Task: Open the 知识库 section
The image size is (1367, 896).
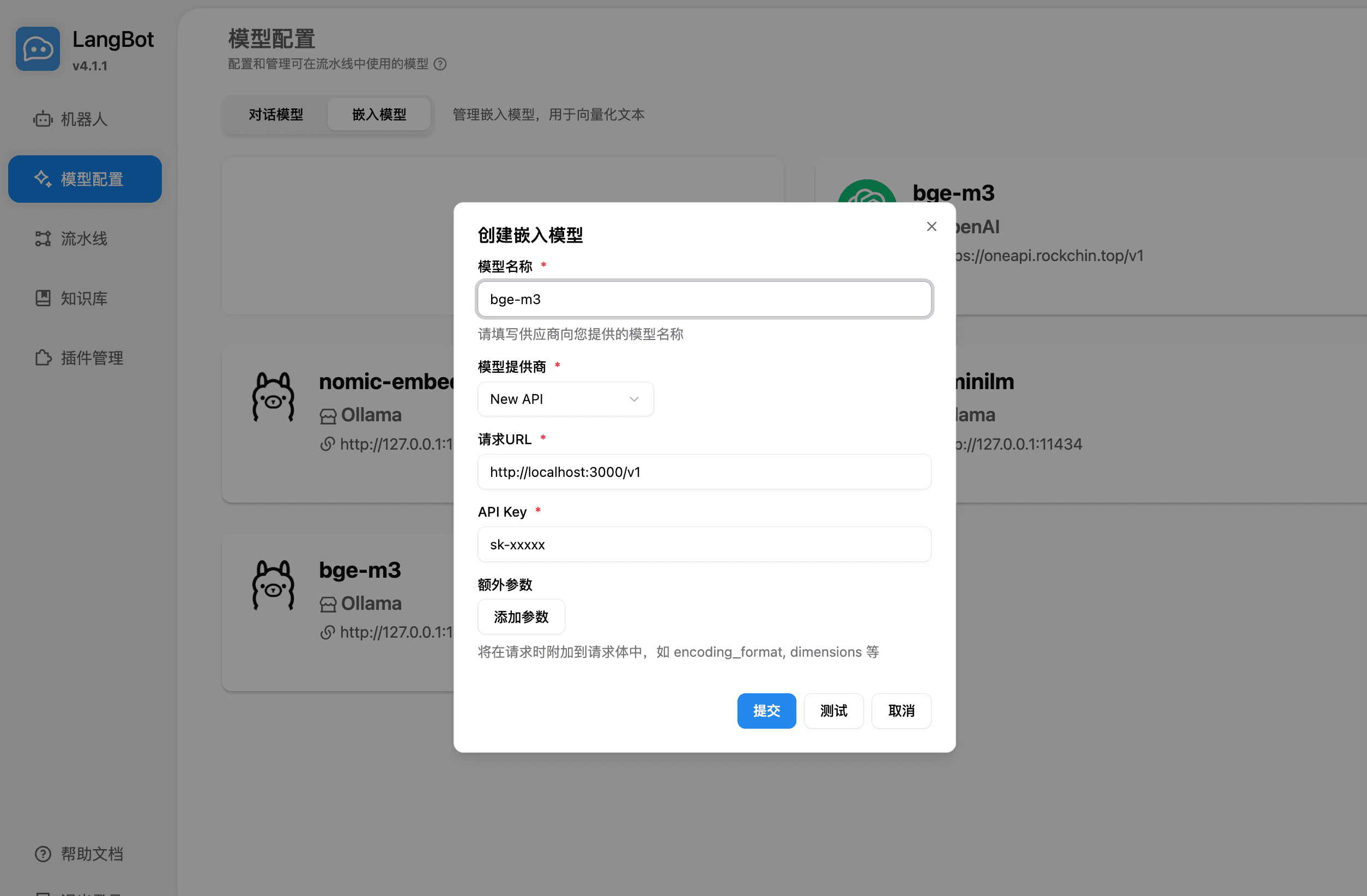Action: tap(83, 298)
